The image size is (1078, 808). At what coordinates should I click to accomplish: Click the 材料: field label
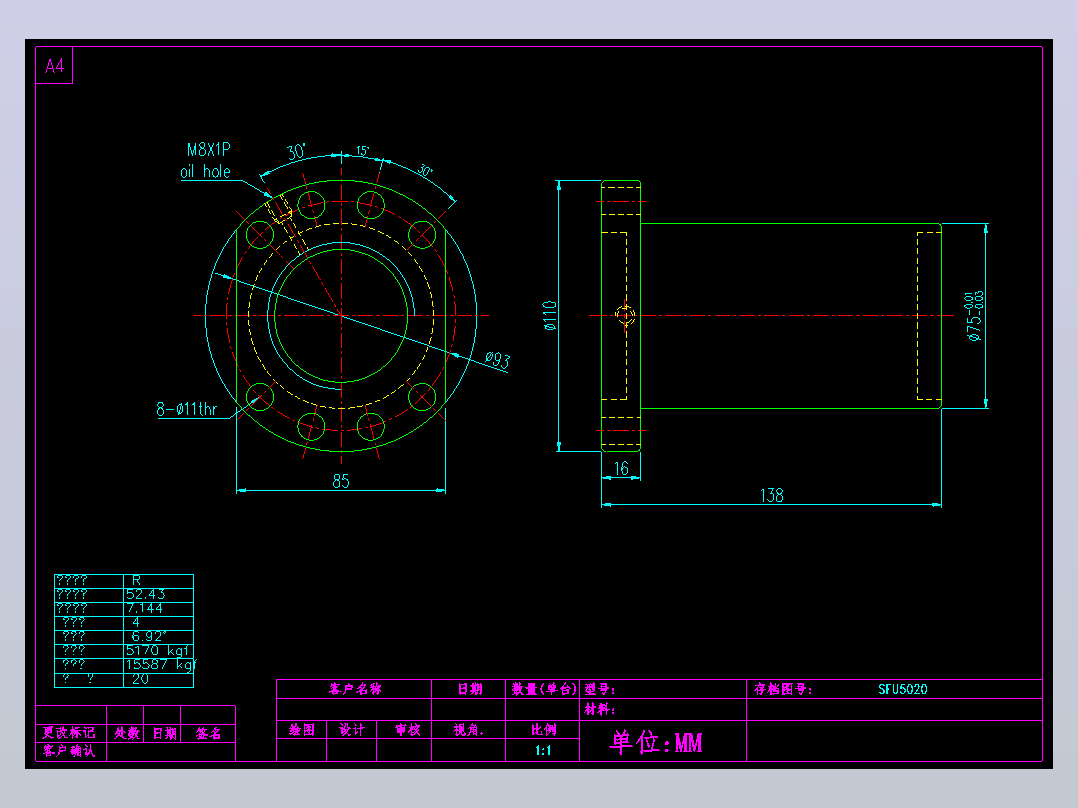(x=600, y=709)
